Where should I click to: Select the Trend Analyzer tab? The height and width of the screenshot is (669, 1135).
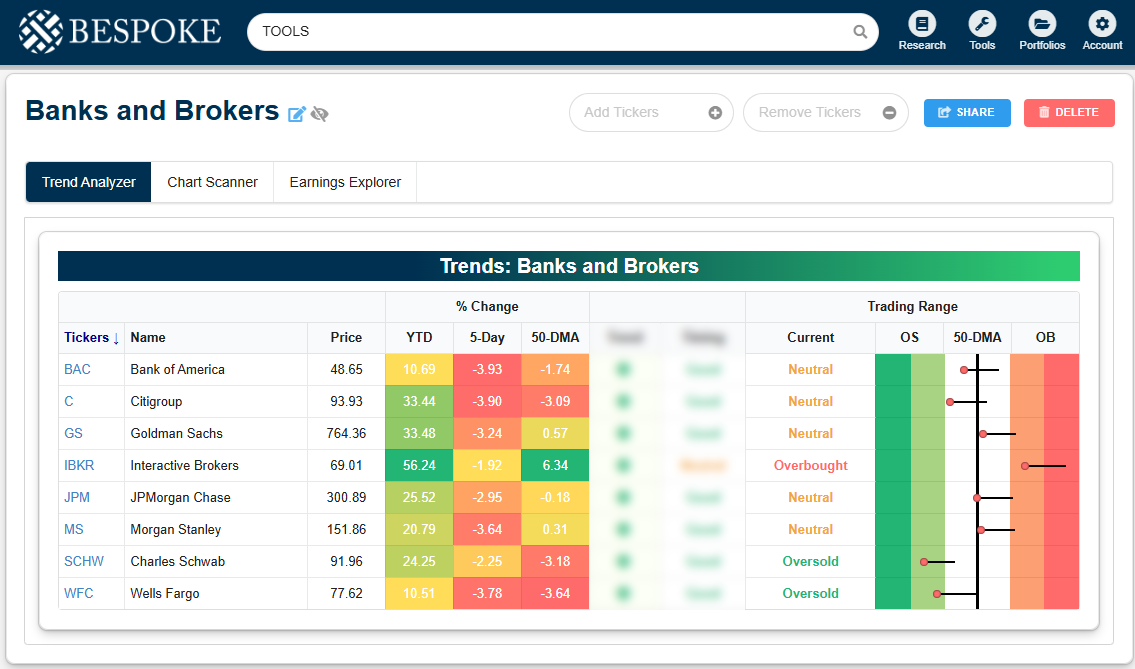coord(89,182)
